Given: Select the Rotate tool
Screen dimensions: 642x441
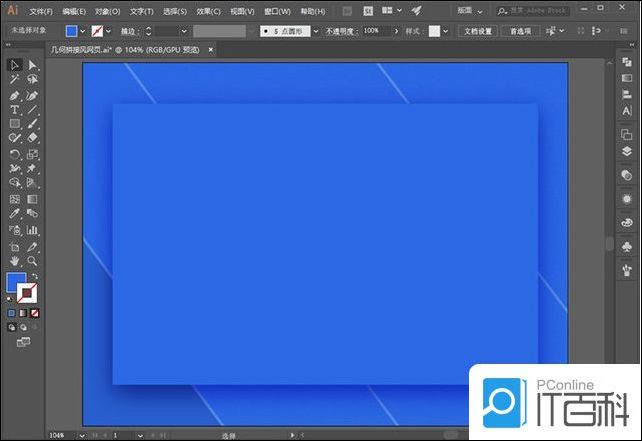Looking at the screenshot, I should click(x=15, y=154).
